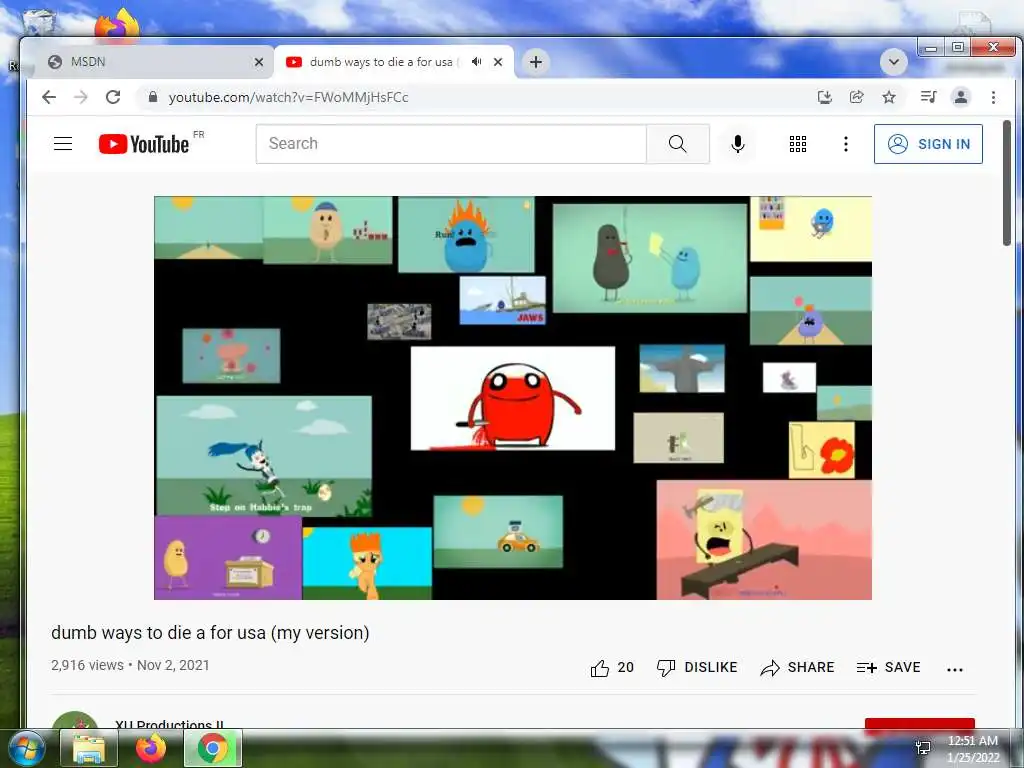Screen dimensions: 1024x768
Task: Close the MSDN tab
Action: pos(259,62)
